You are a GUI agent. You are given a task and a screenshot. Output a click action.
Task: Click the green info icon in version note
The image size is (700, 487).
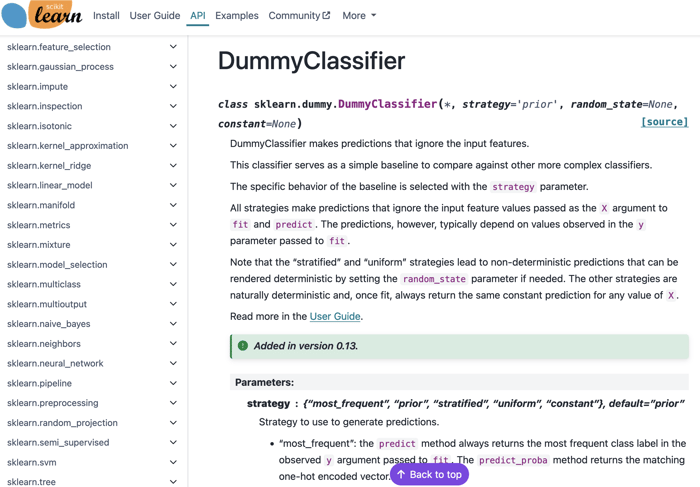[x=243, y=346]
